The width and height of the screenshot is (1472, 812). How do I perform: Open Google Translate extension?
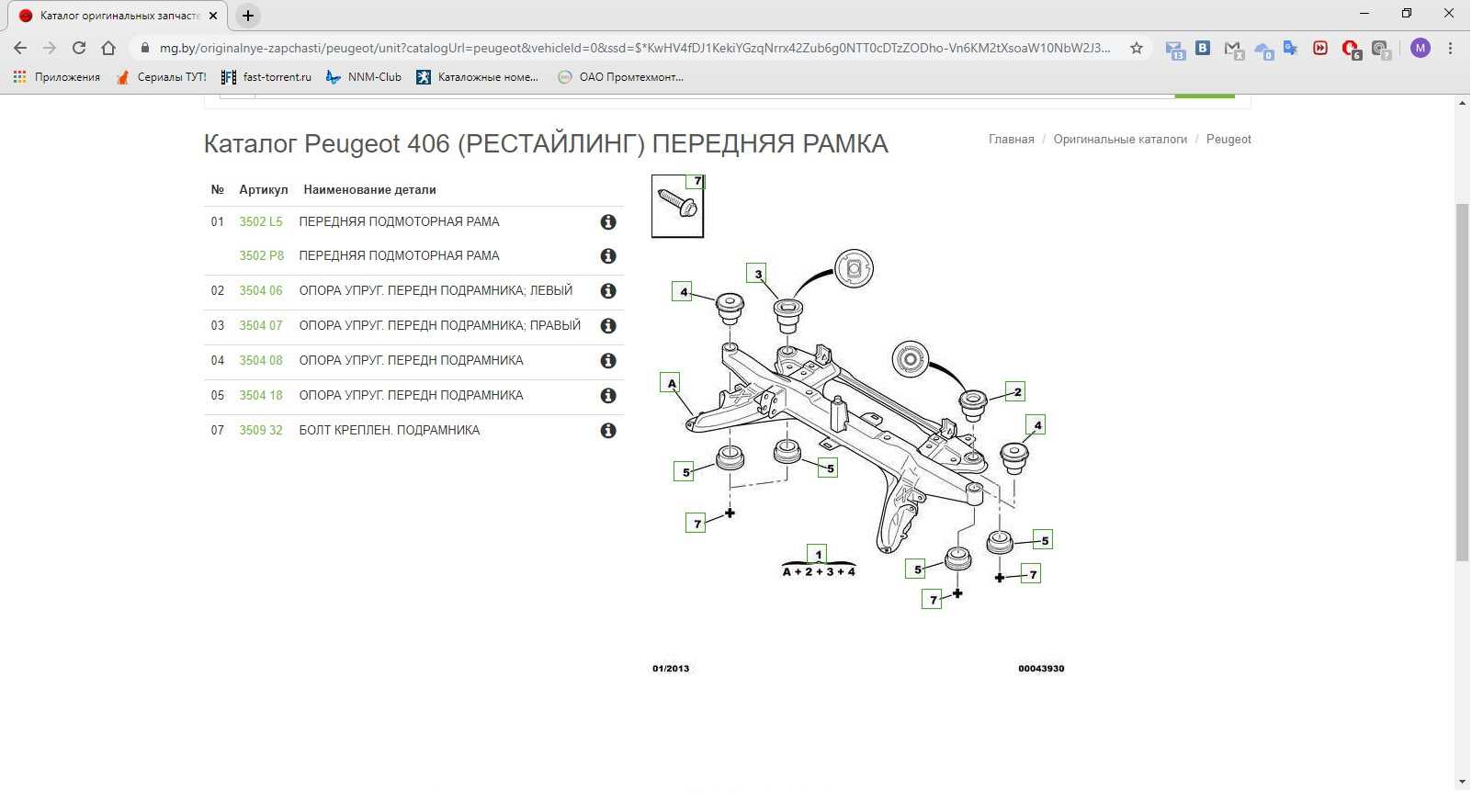coord(1291,48)
